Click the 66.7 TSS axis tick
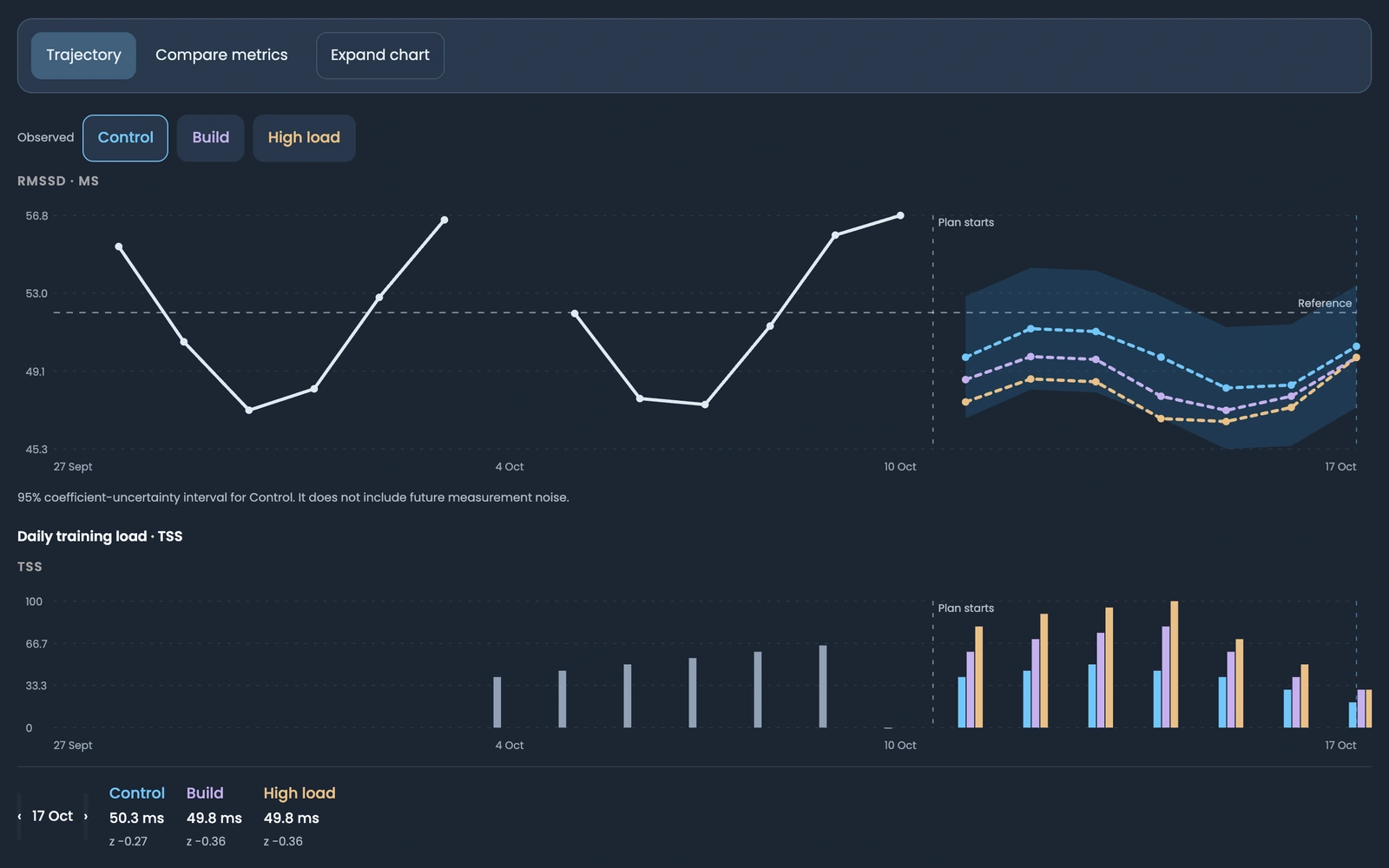Viewport: 1389px width, 868px height. coord(36,643)
